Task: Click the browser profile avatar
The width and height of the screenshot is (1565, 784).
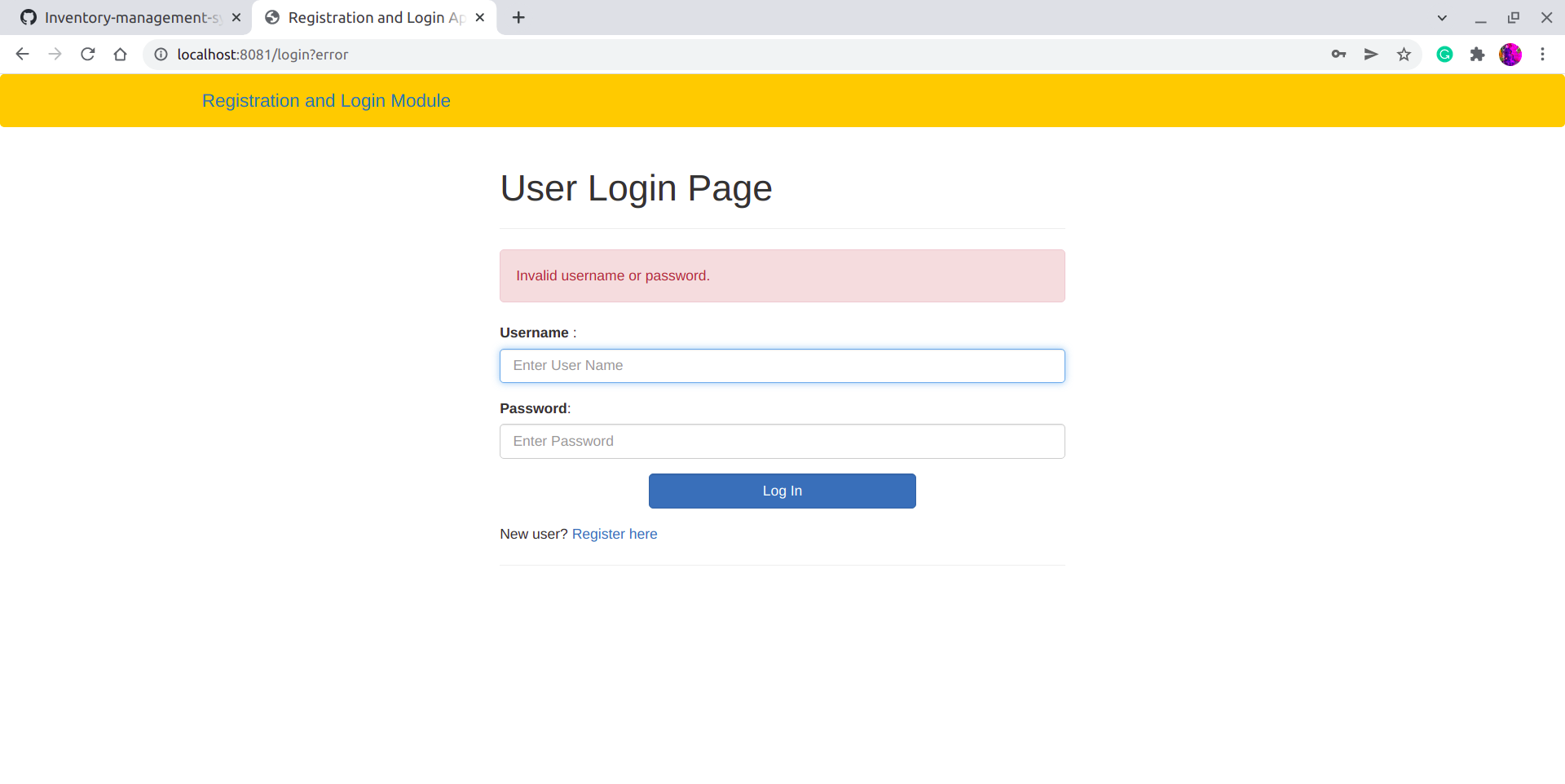Action: [1510, 54]
